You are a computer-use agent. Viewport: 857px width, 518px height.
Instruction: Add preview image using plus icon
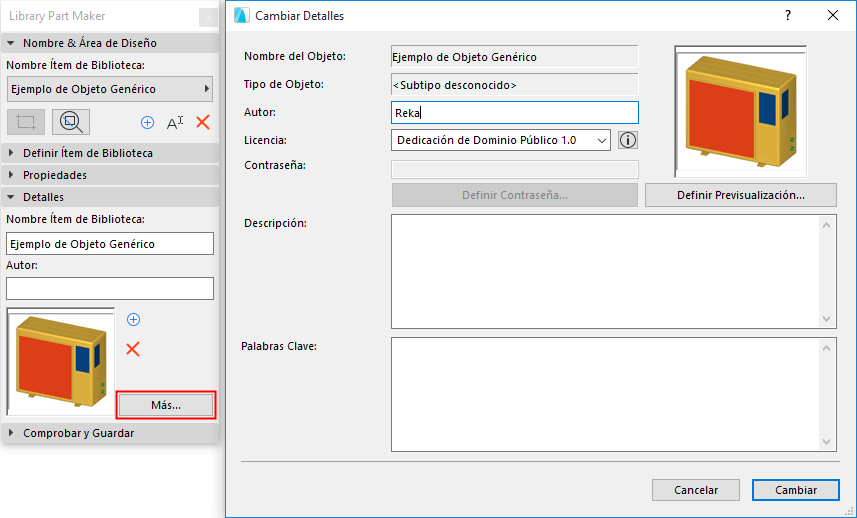coord(133,320)
